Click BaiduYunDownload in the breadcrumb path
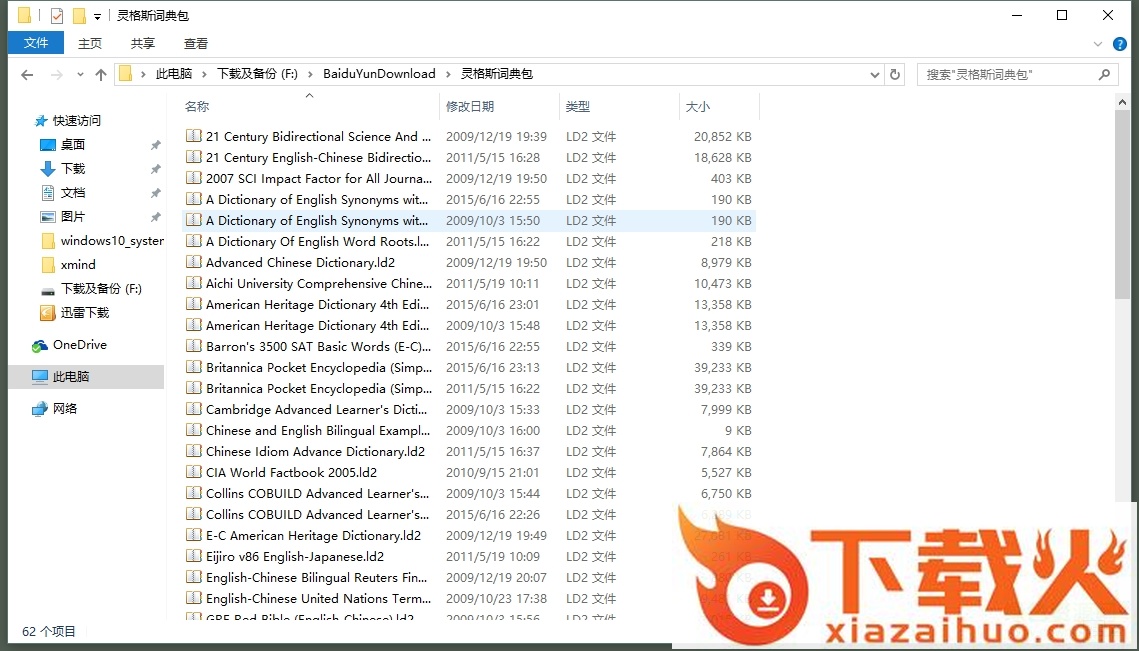This screenshot has width=1139, height=651. pos(379,74)
